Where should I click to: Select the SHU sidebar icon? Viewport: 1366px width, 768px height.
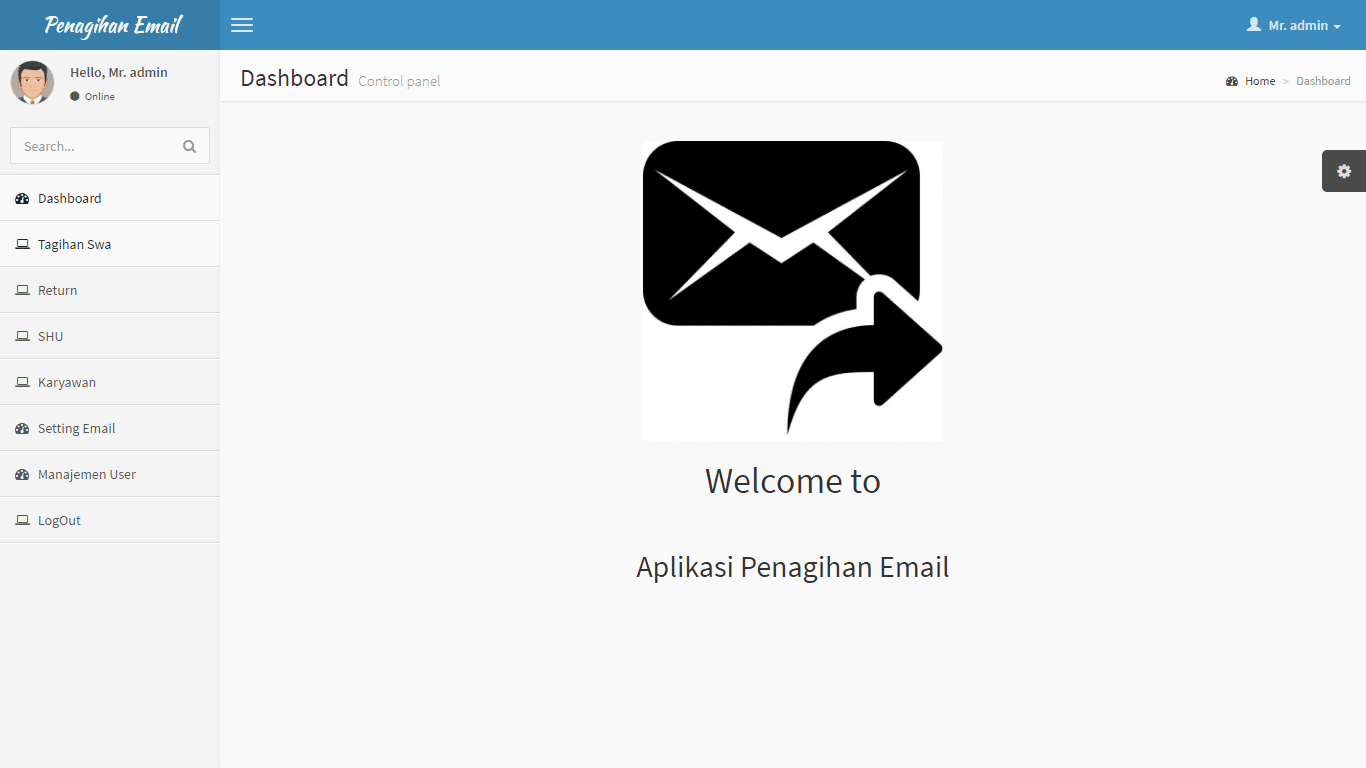tap(21, 335)
